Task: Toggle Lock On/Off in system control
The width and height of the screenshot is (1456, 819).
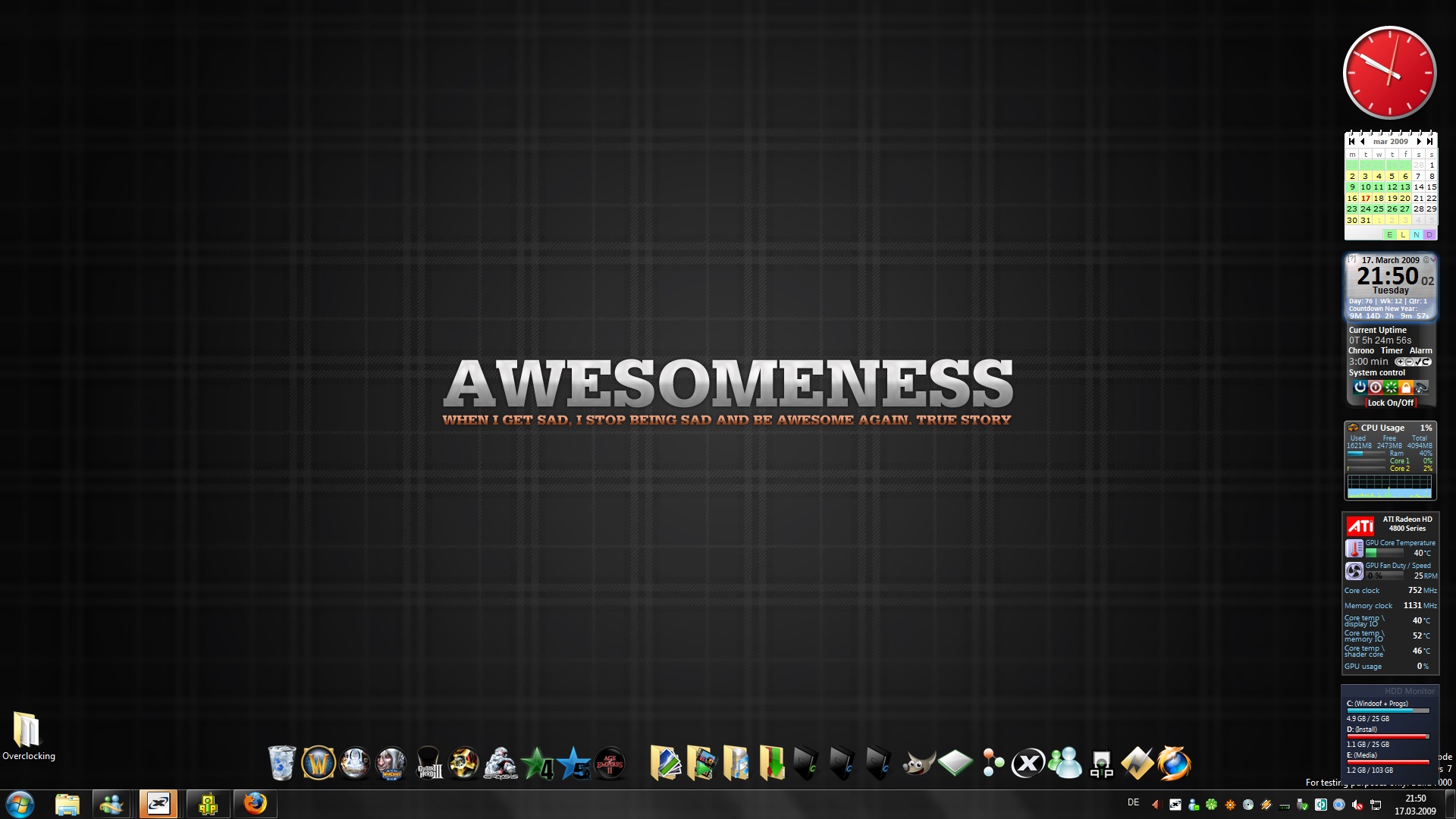Action: click(1390, 403)
